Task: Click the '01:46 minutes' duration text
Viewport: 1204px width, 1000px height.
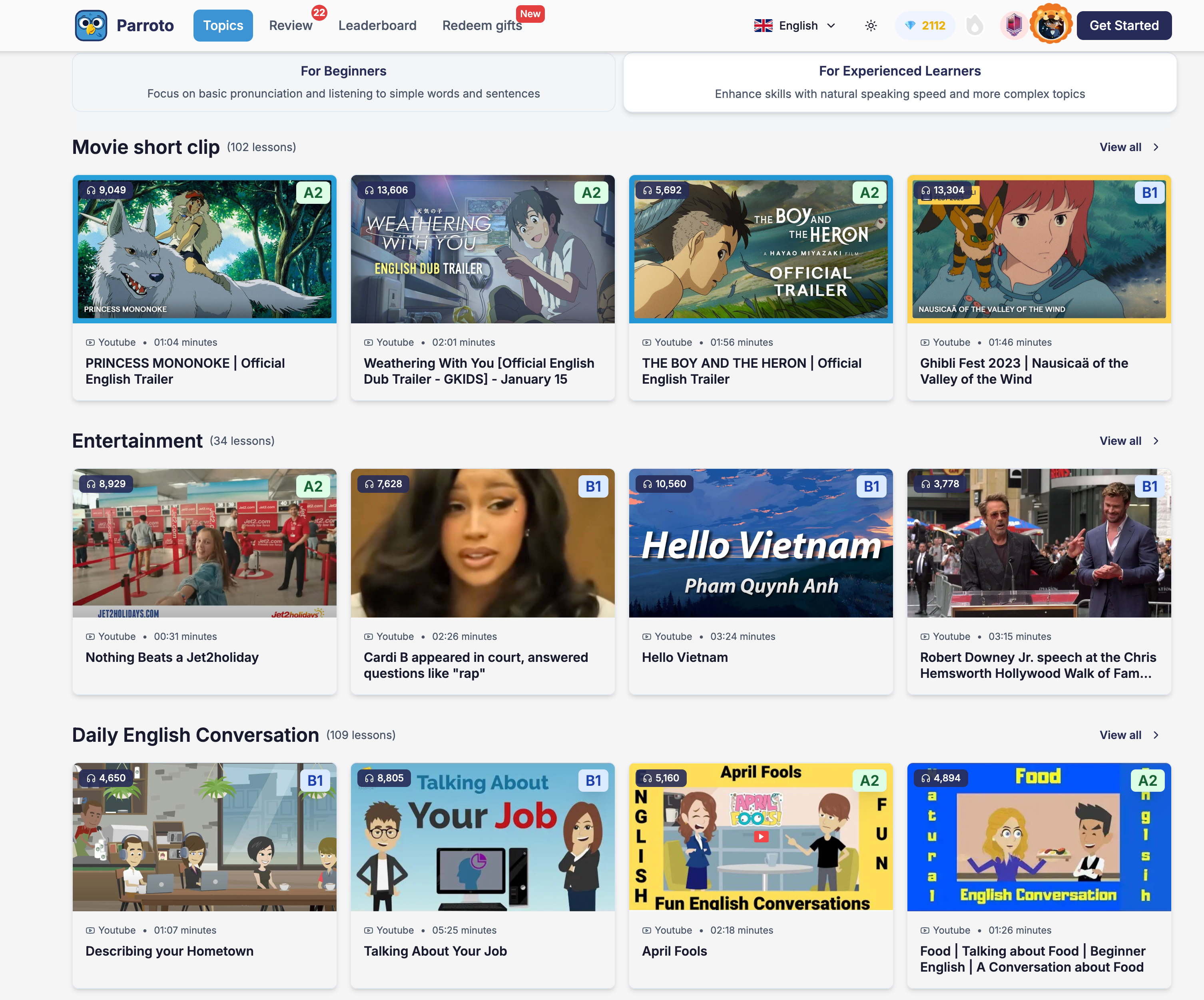Action: (1020, 343)
